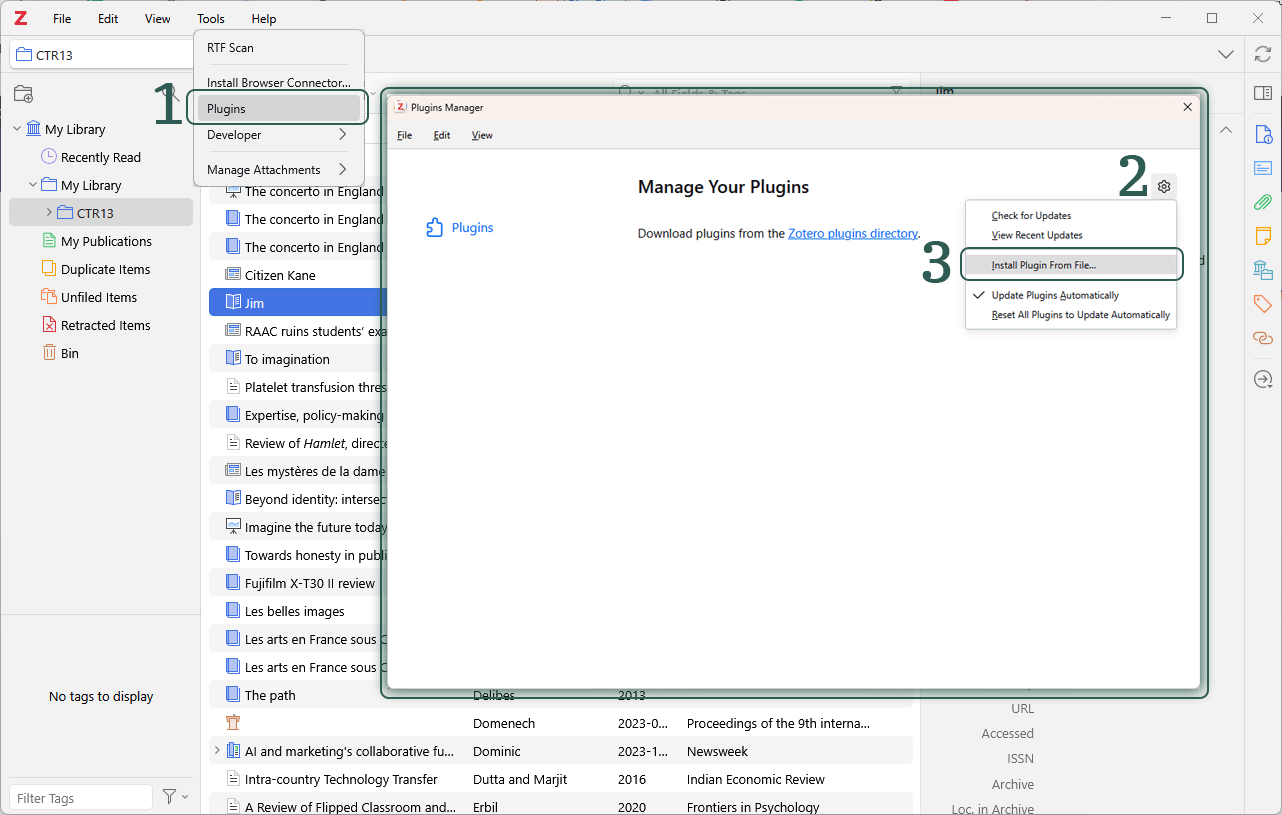Open the Edit menu in main window

tap(108, 19)
